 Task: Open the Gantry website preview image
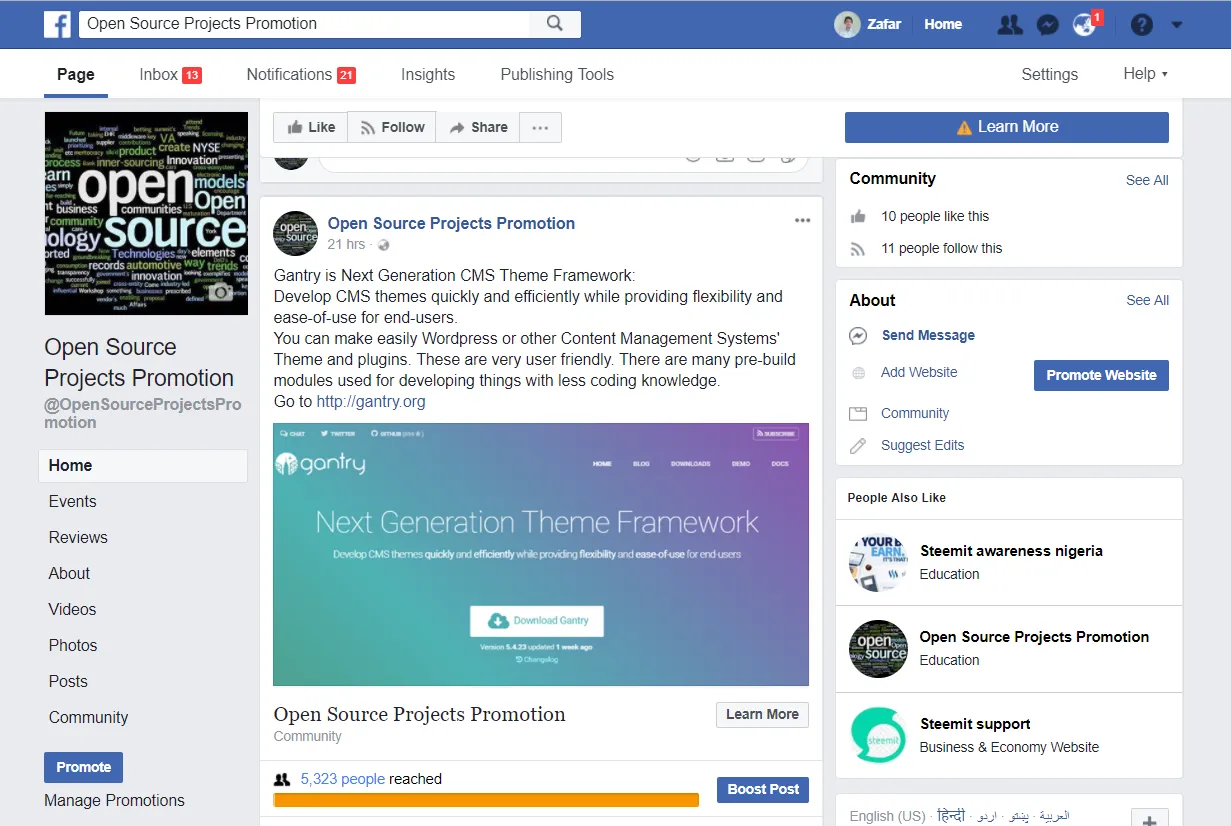541,554
